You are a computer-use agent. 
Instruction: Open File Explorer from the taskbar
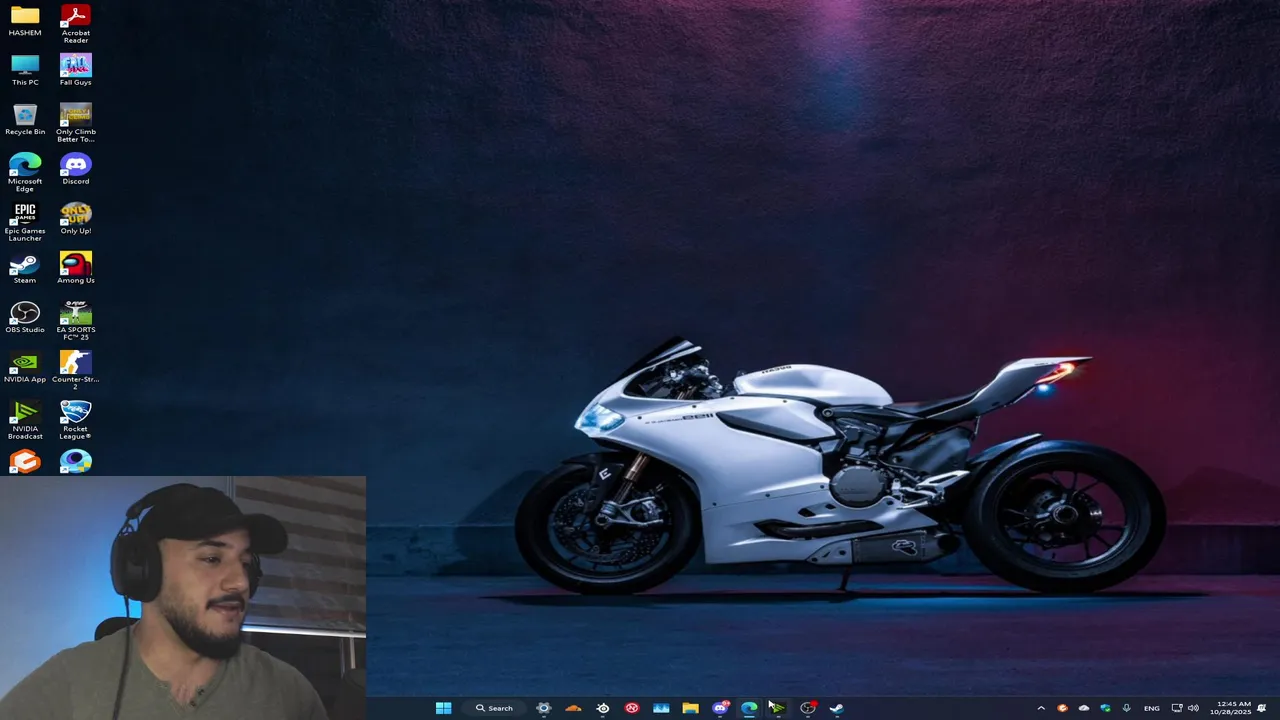click(690, 708)
